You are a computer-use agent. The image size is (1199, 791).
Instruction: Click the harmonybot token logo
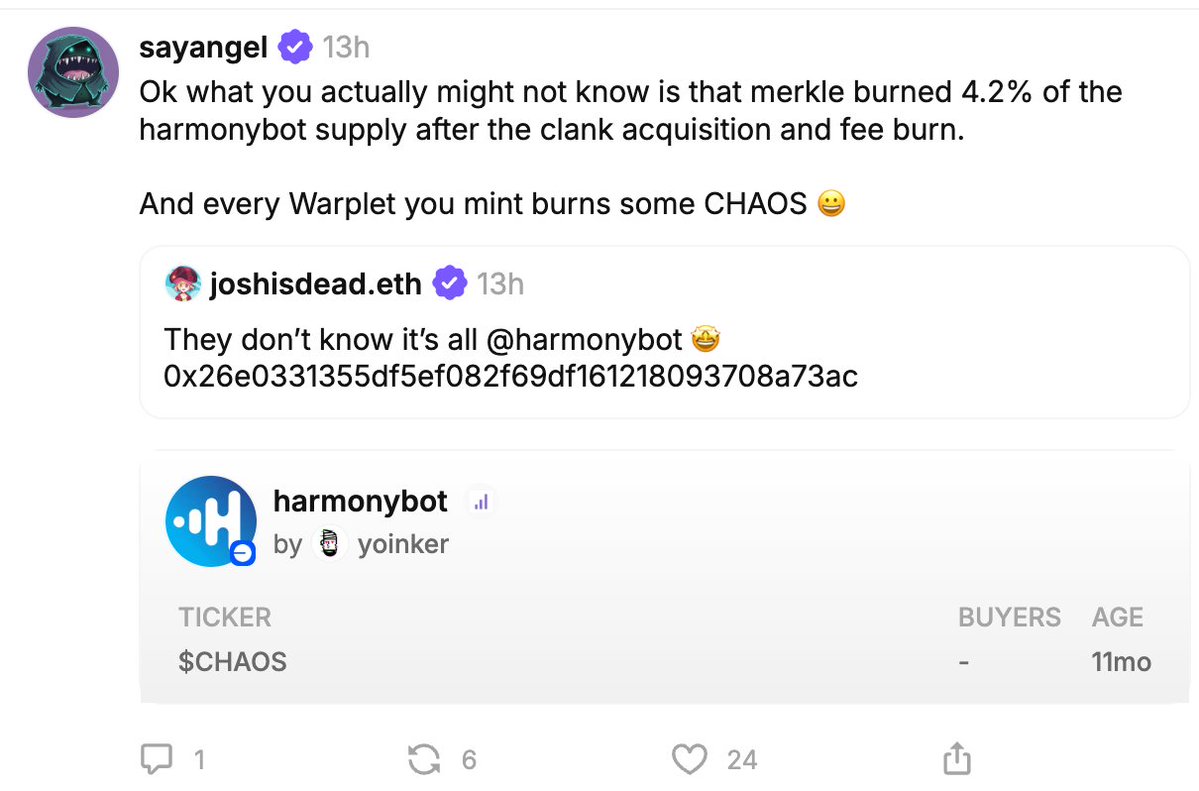210,522
